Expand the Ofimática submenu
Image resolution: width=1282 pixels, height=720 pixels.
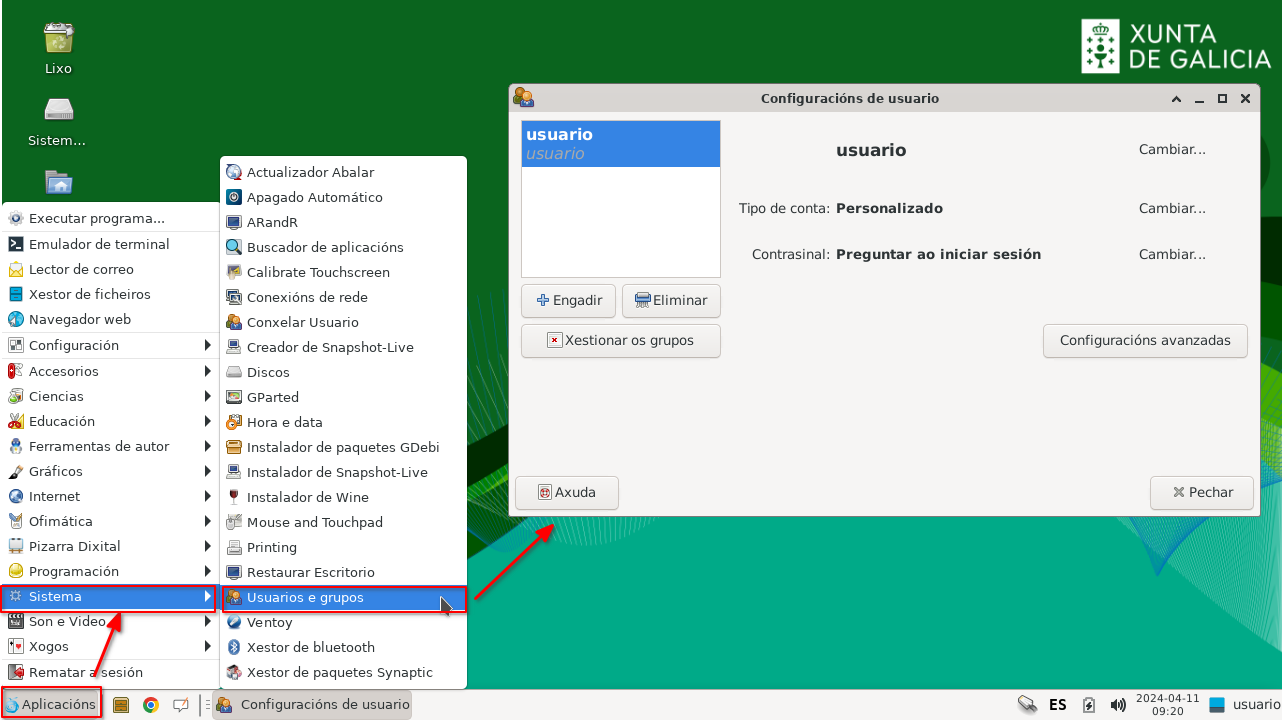click(63, 521)
